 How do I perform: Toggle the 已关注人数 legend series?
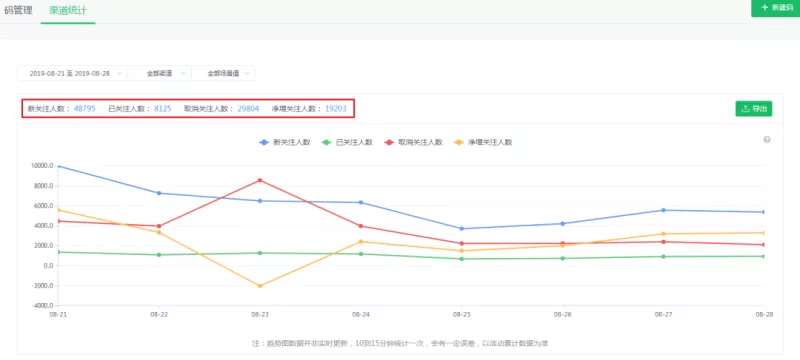(348, 143)
